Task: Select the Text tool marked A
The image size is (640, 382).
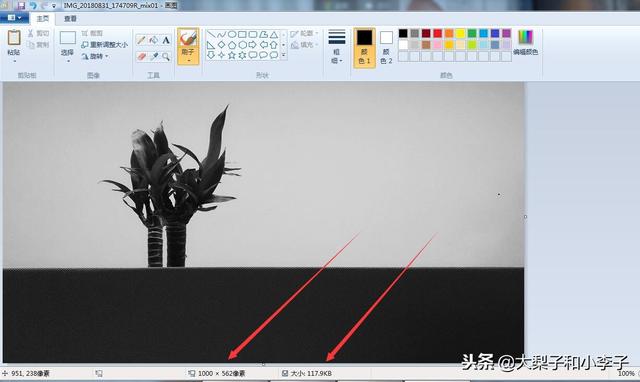Action: click(x=166, y=40)
